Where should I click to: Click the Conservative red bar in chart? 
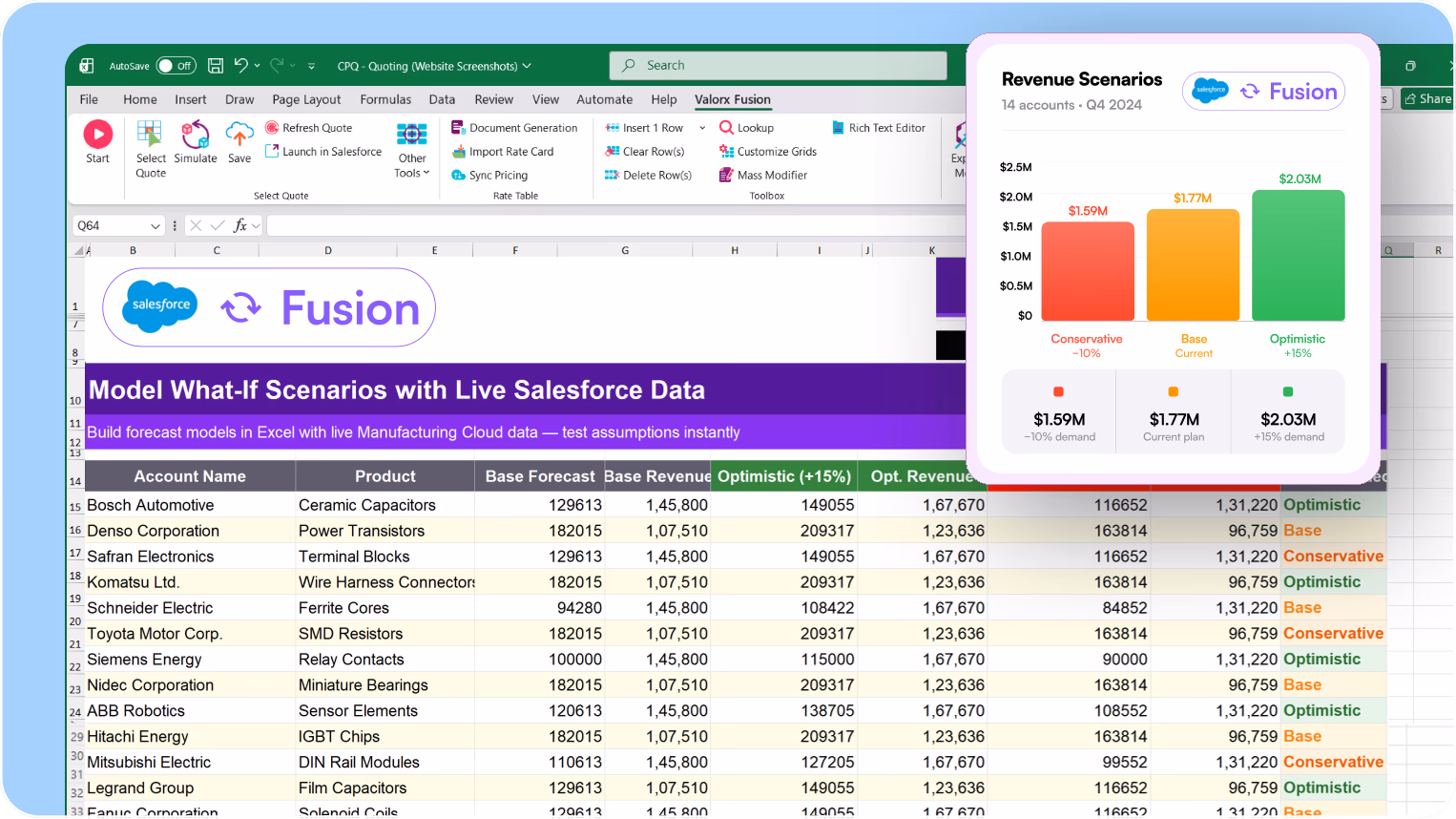coord(1088,271)
